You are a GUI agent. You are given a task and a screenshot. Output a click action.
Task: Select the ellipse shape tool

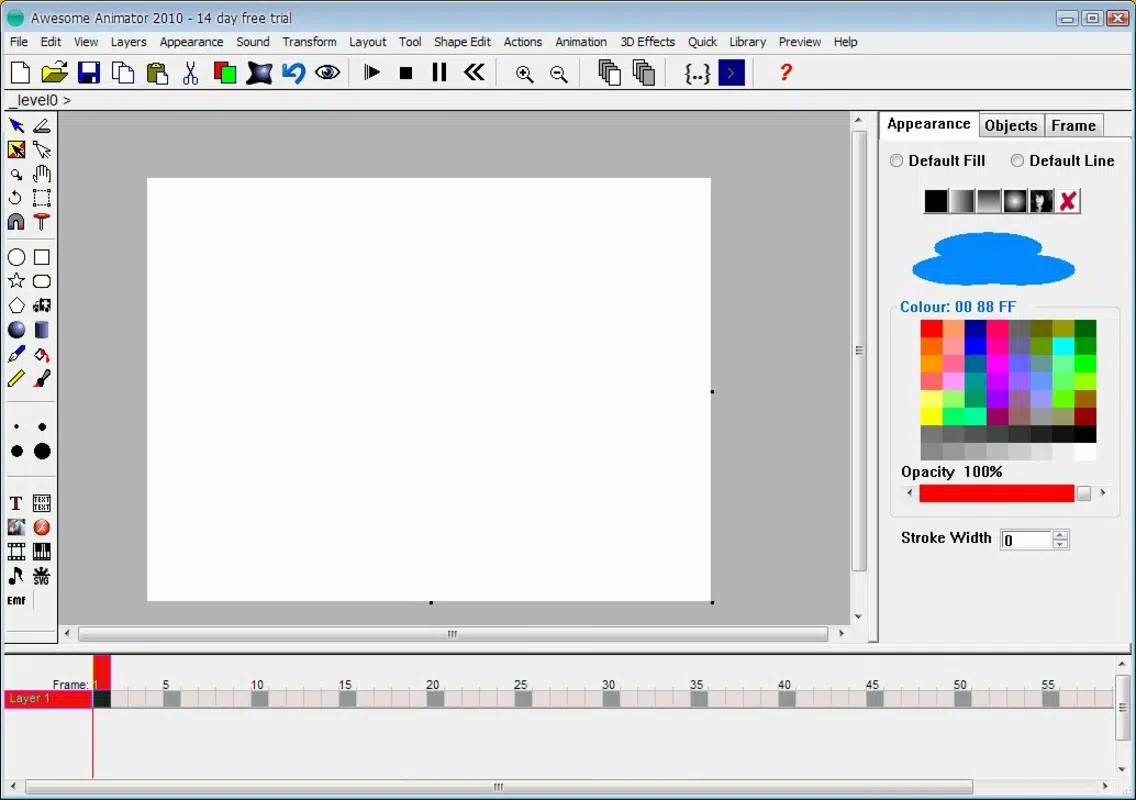16,257
